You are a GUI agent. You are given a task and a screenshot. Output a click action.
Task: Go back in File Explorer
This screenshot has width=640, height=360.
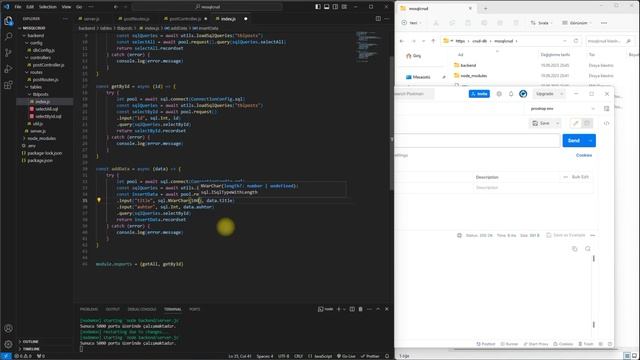[x=402, y=41]
